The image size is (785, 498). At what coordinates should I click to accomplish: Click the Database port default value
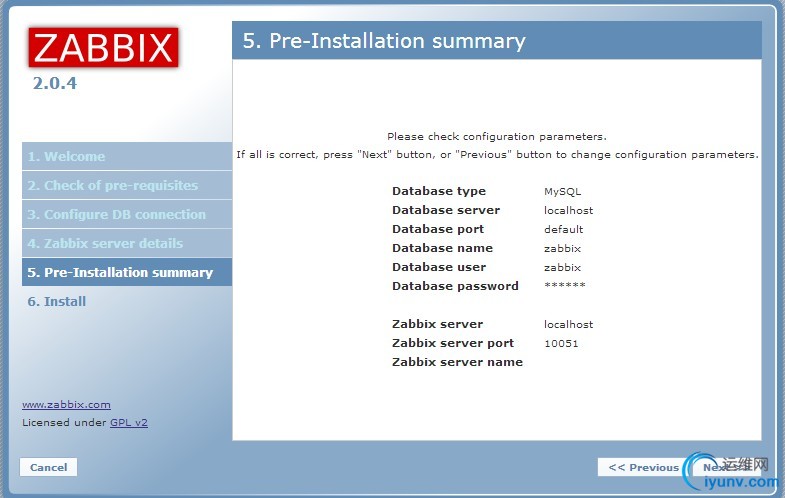(563, 229)
